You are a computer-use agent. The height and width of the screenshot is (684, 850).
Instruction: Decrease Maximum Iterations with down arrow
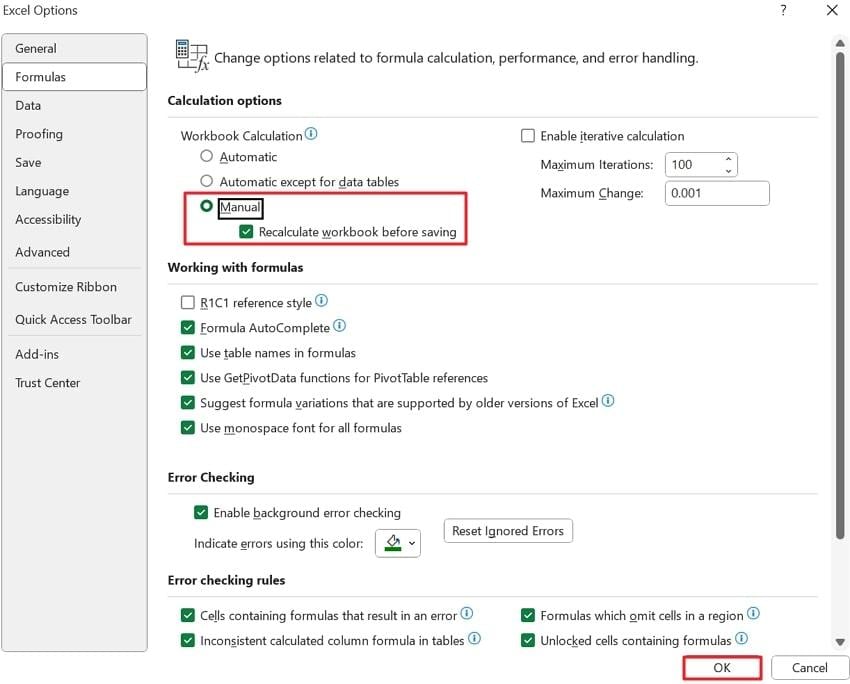pyautogui.click(x=729, y=171)
